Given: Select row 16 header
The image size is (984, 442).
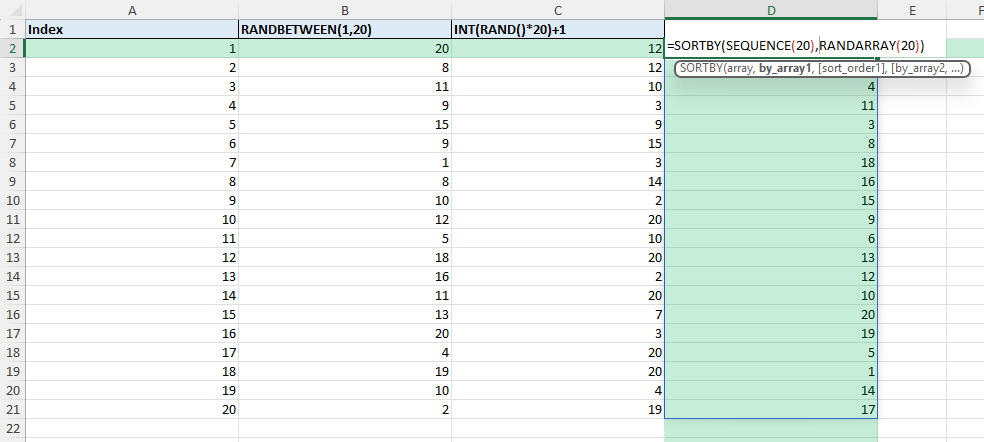Looking at the screenshot, I should 13,314.
